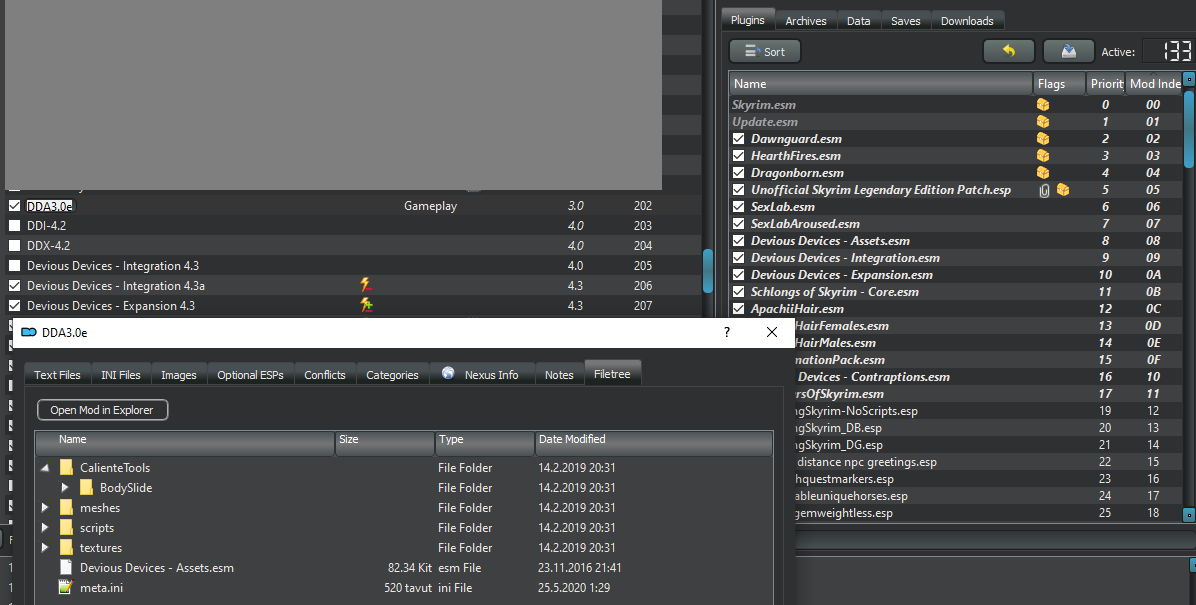The image size is (1196, 605).
Task: Click the scripts folder icon
Action: point(66,527)
